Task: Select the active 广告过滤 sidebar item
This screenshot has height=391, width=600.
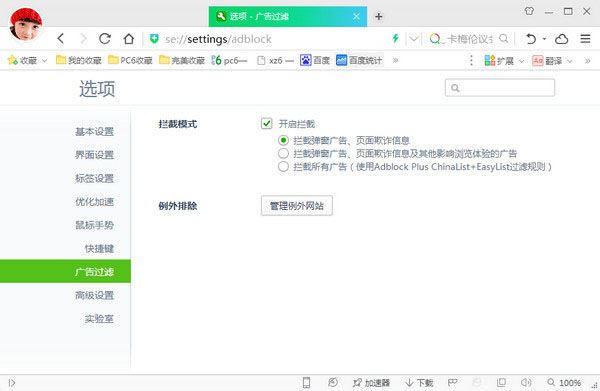Action: click(65, 271)
